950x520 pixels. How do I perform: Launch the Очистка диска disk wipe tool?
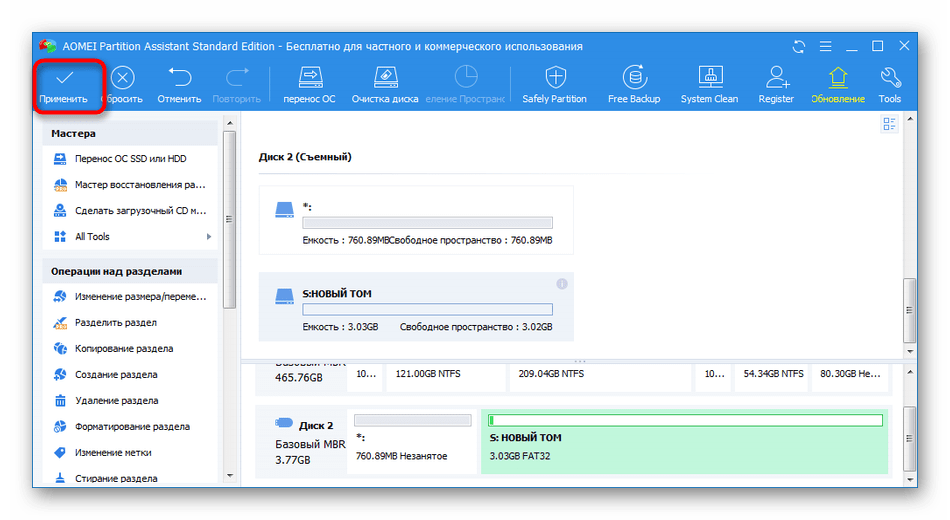tap(385, 78)
